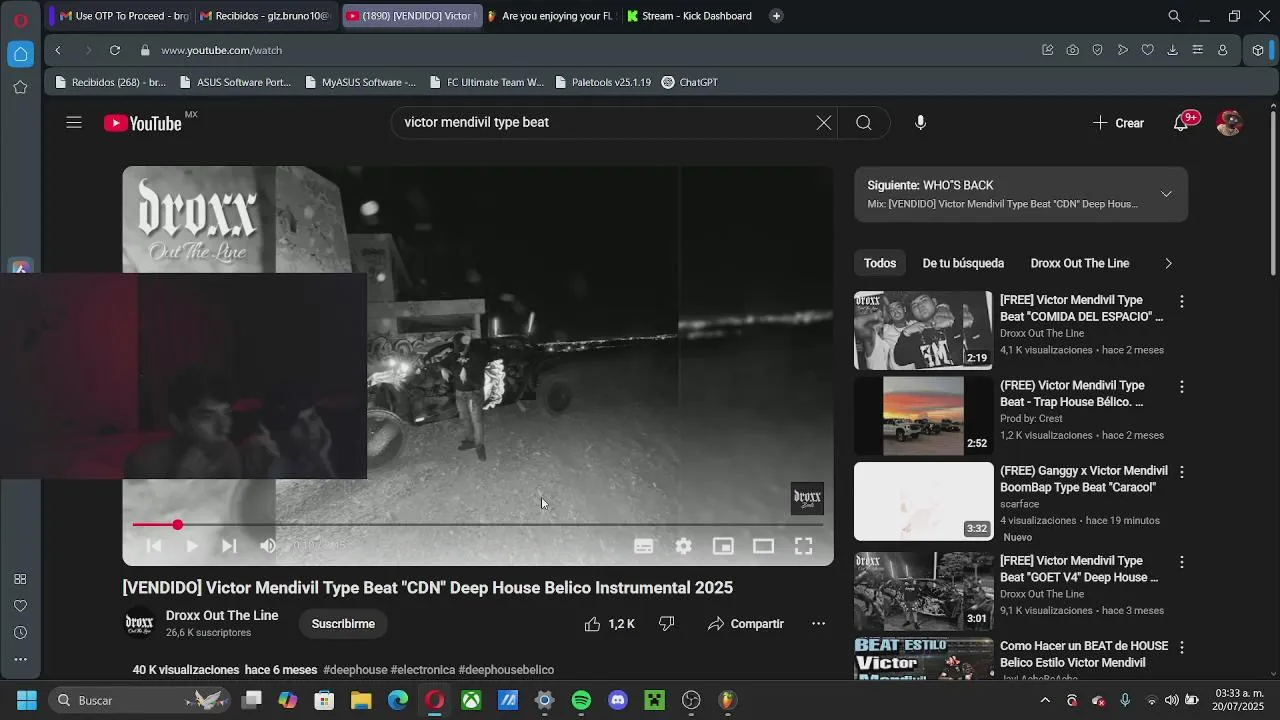Take a snapshot with Opera camera icon
Screen dimensions: 1280x720
(x=1072, y=50)
